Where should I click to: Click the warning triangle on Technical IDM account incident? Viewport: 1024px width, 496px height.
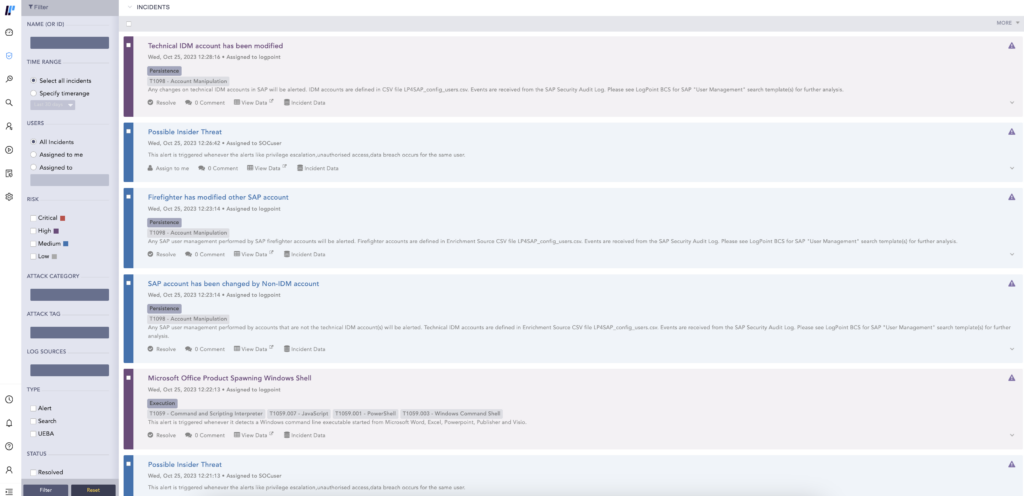pyautogui.click(x=1012, y=46)
